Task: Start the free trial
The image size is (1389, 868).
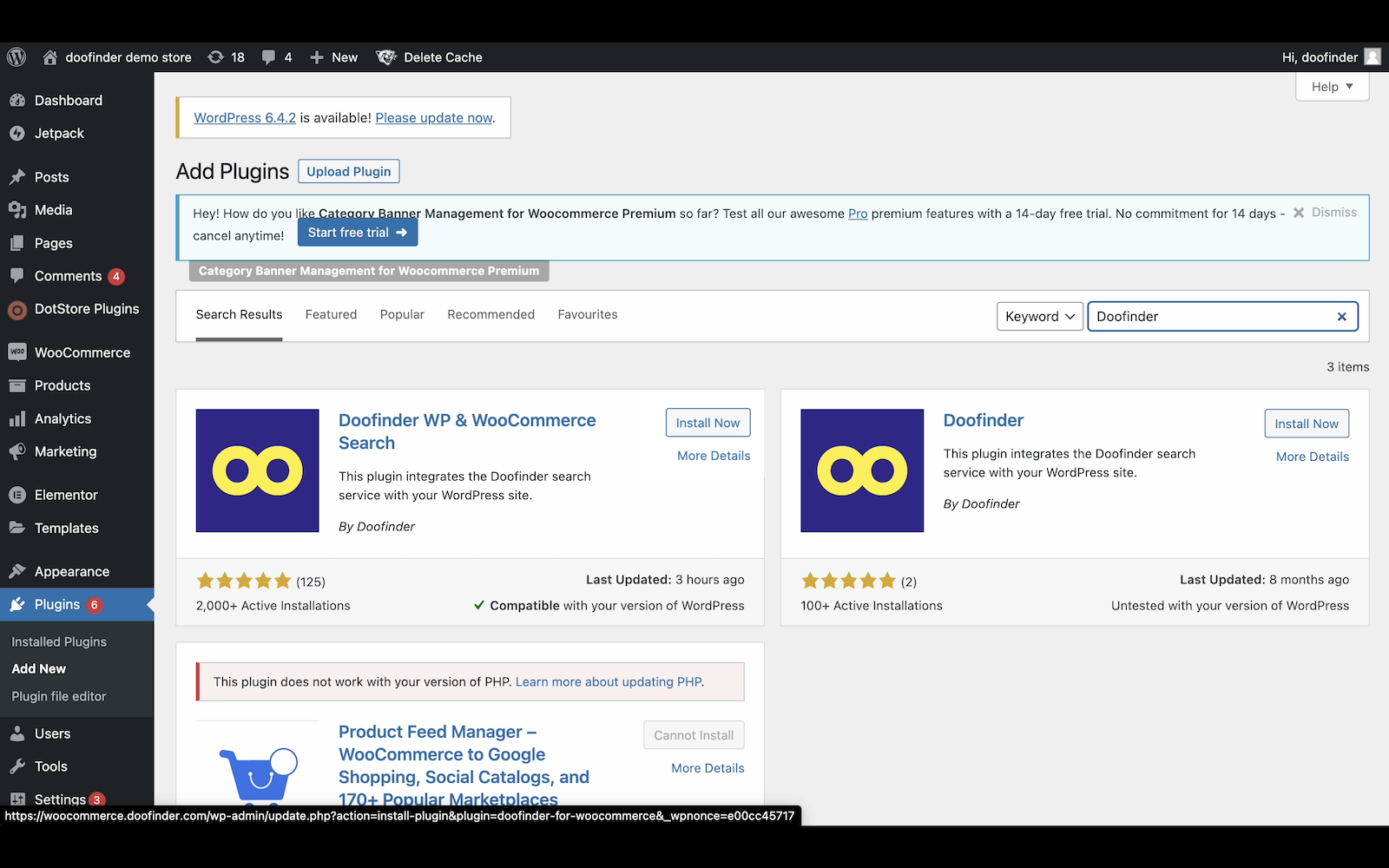Action: [x=358, y=233]
